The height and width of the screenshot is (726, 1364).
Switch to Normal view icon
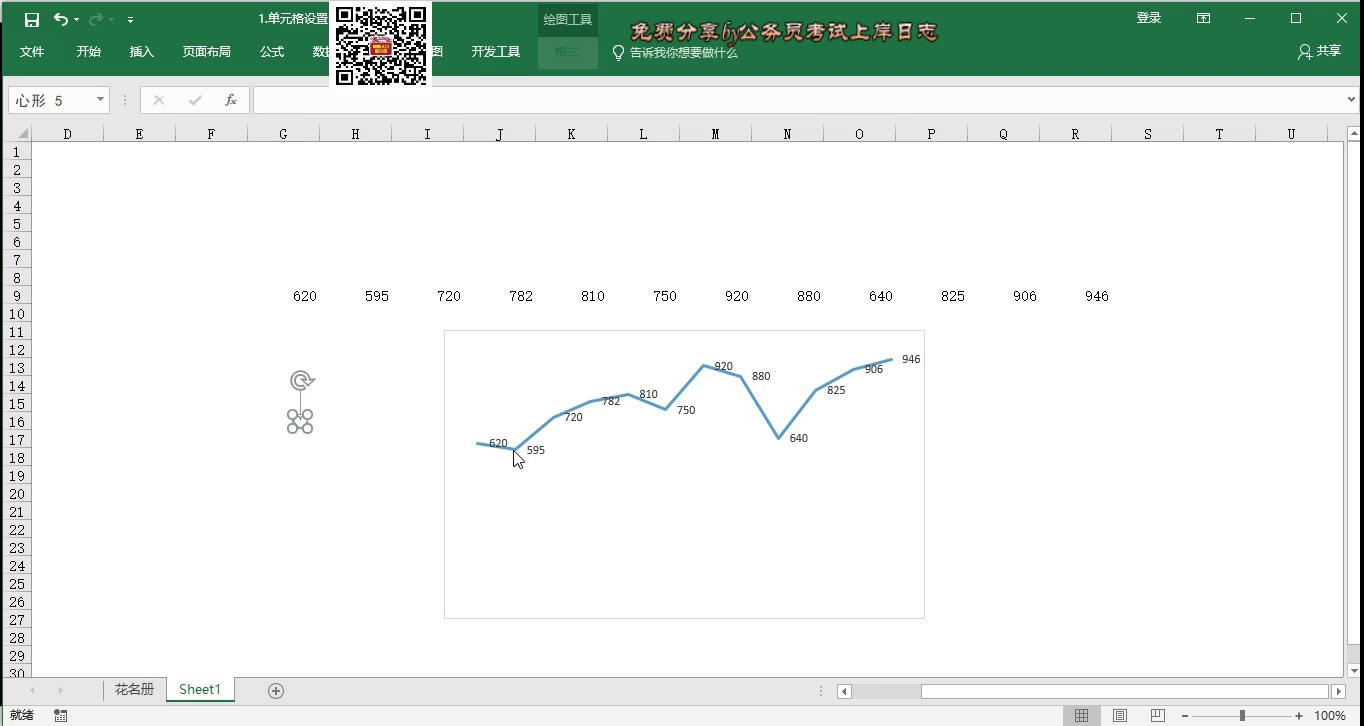(1081, 715)
